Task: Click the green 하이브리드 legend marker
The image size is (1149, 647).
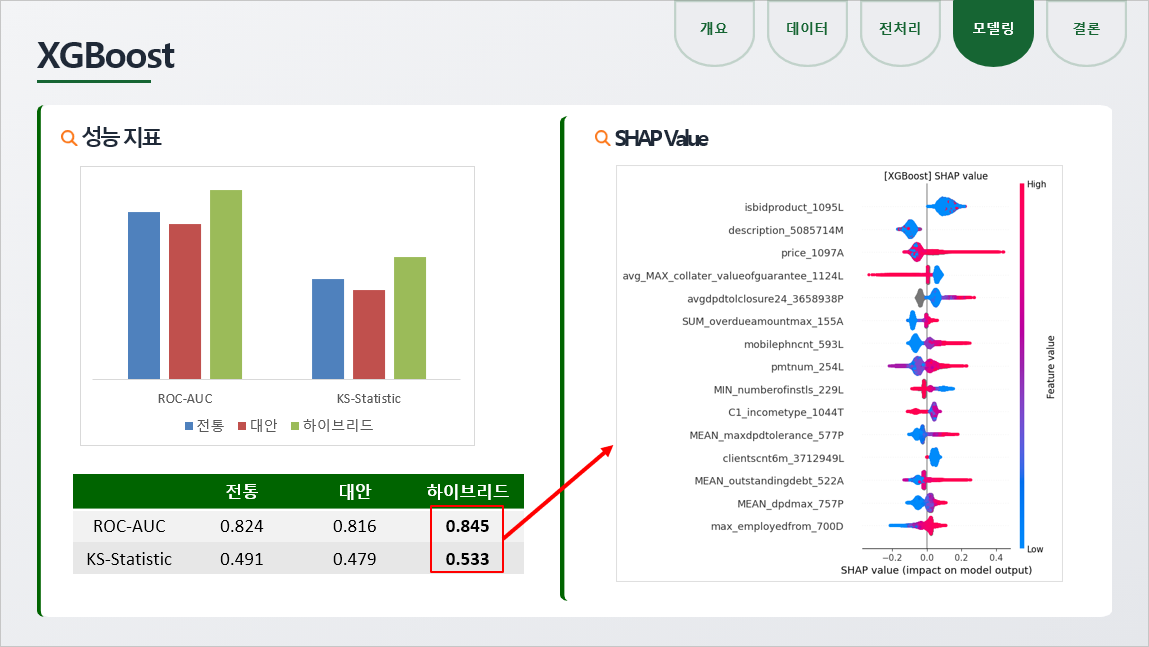Action: point(295,426)
